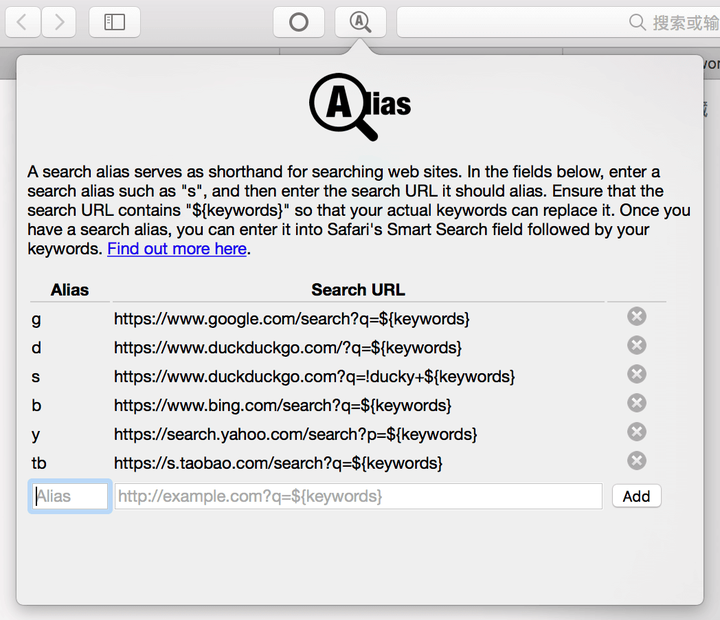Click the Add button
Screen dimensions: 720x620
pyautogui.click(x=636, y=496)
